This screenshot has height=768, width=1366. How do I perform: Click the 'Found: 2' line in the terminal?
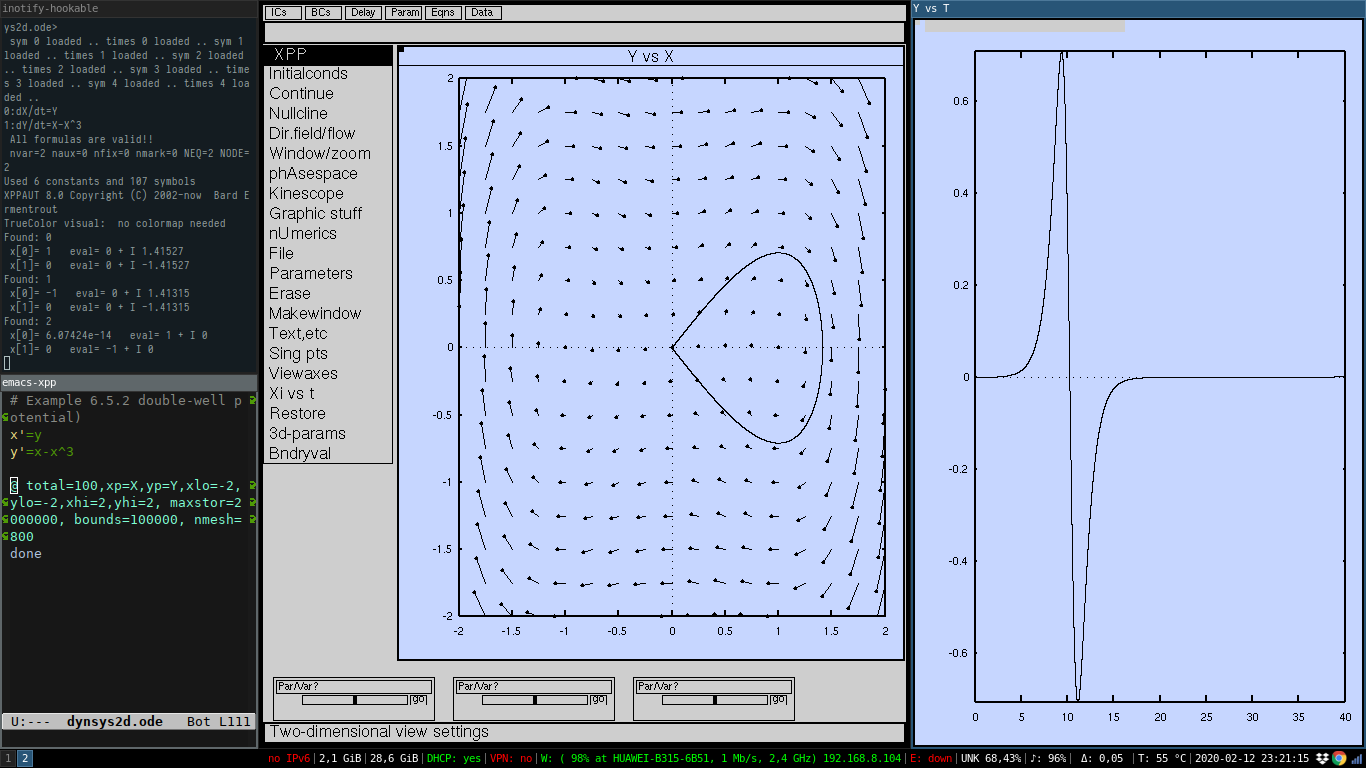tap(28, 322)
